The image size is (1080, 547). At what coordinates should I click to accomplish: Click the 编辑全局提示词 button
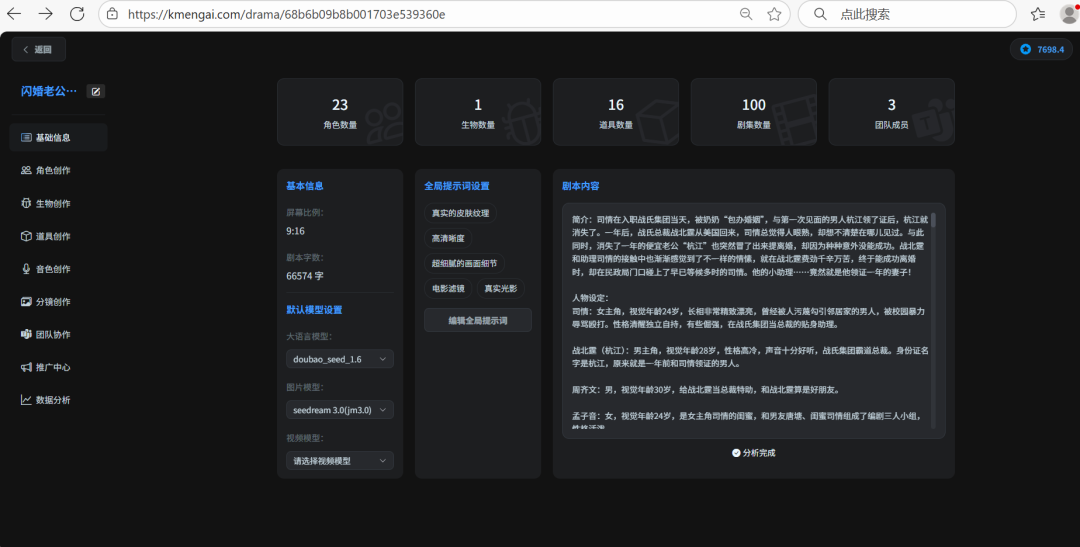click(478, 321)
